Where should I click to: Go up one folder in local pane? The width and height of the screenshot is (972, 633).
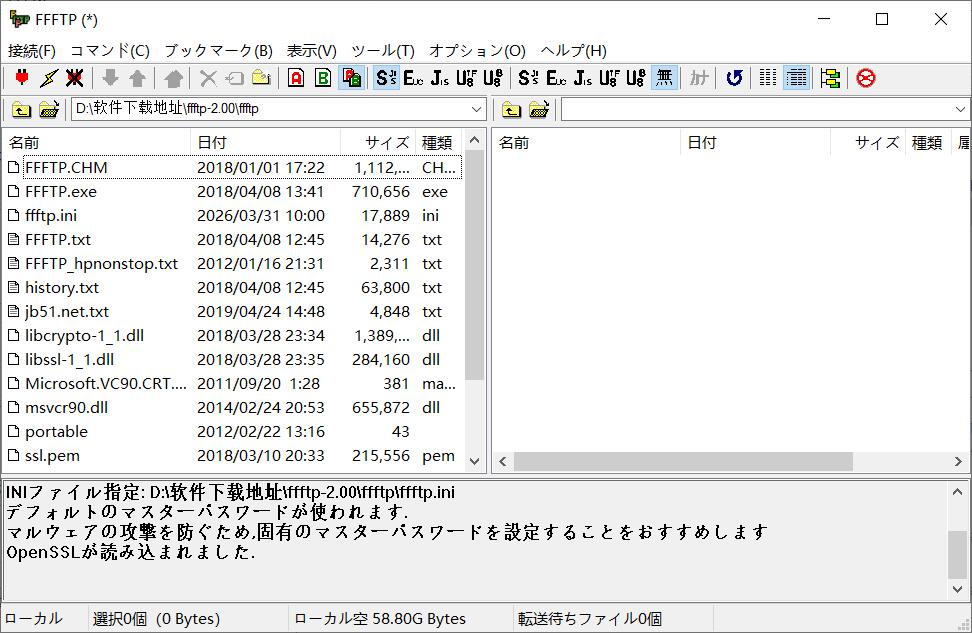pos(22,110)
